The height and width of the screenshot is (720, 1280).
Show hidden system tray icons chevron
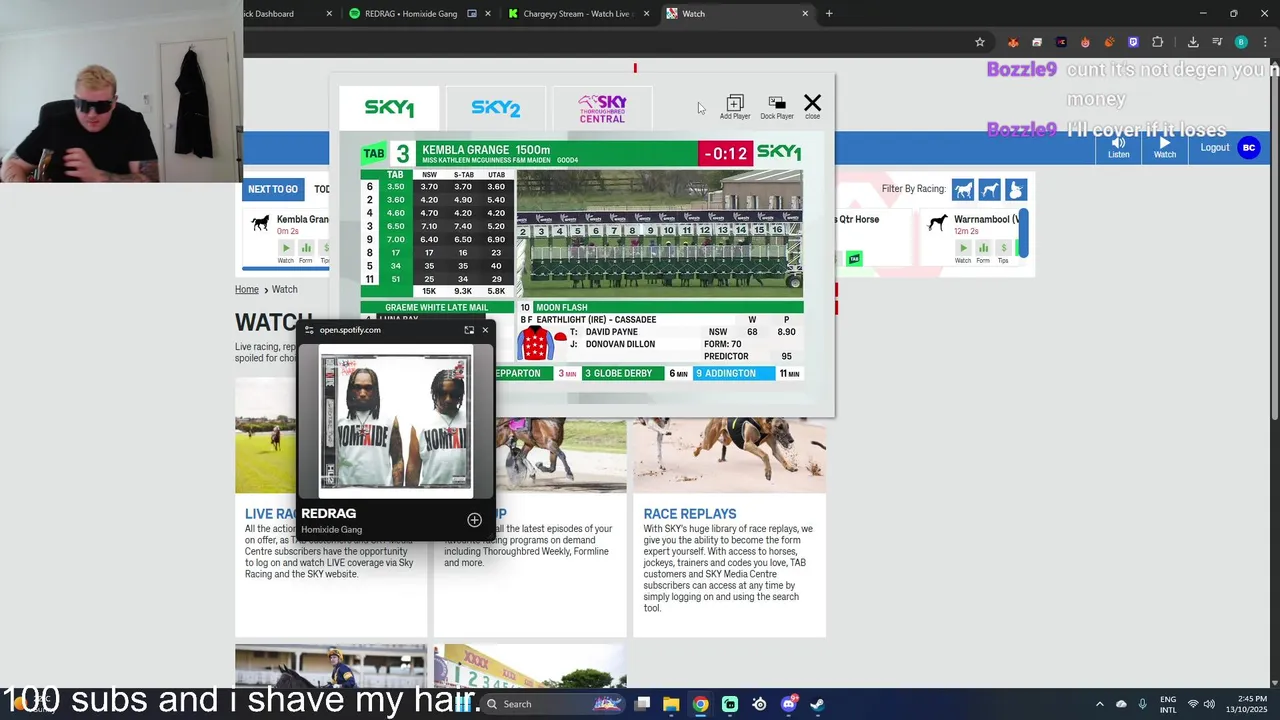point(1099,704)
